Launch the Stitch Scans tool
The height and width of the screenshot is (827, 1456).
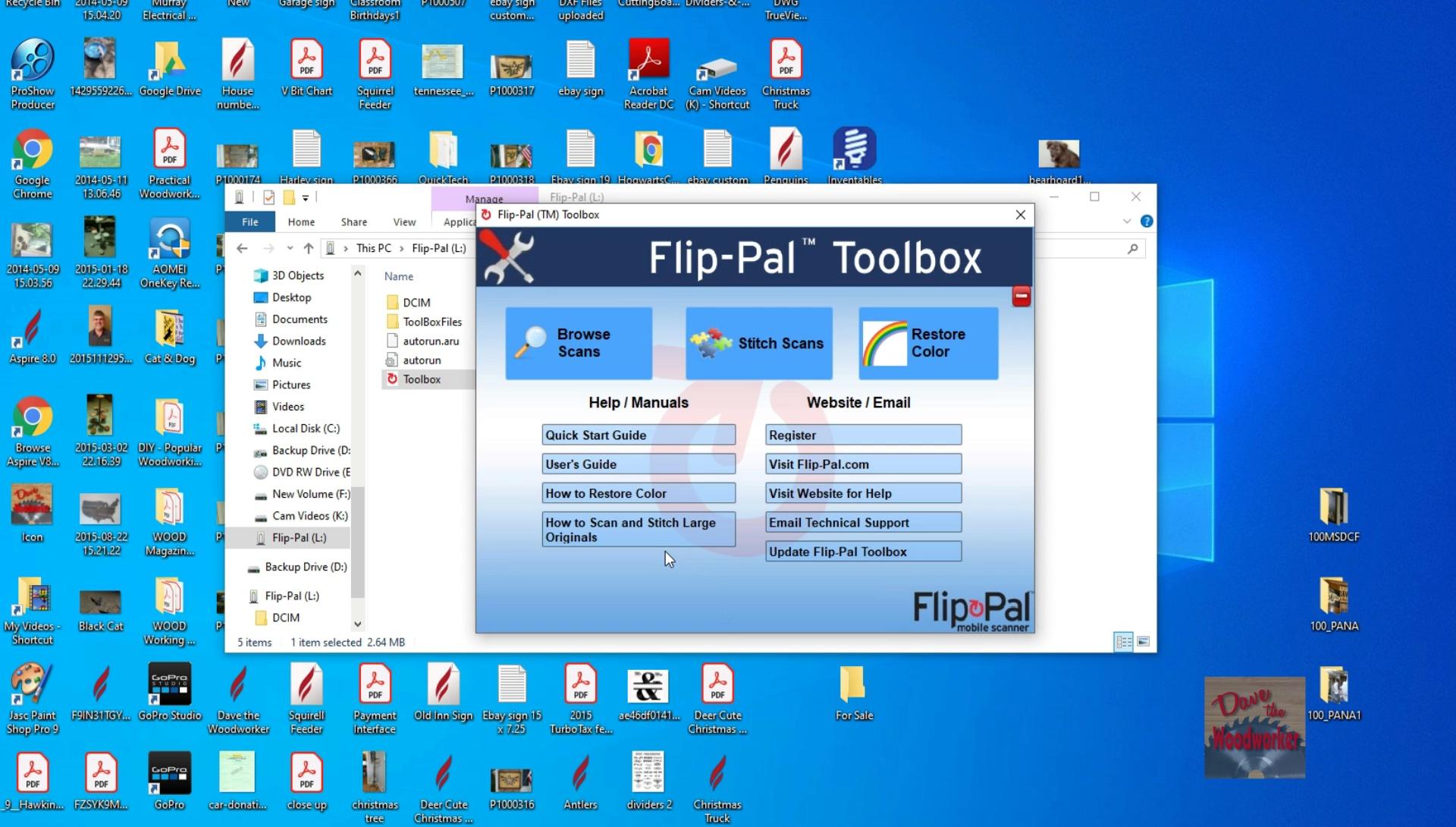(x=758, y=343)
